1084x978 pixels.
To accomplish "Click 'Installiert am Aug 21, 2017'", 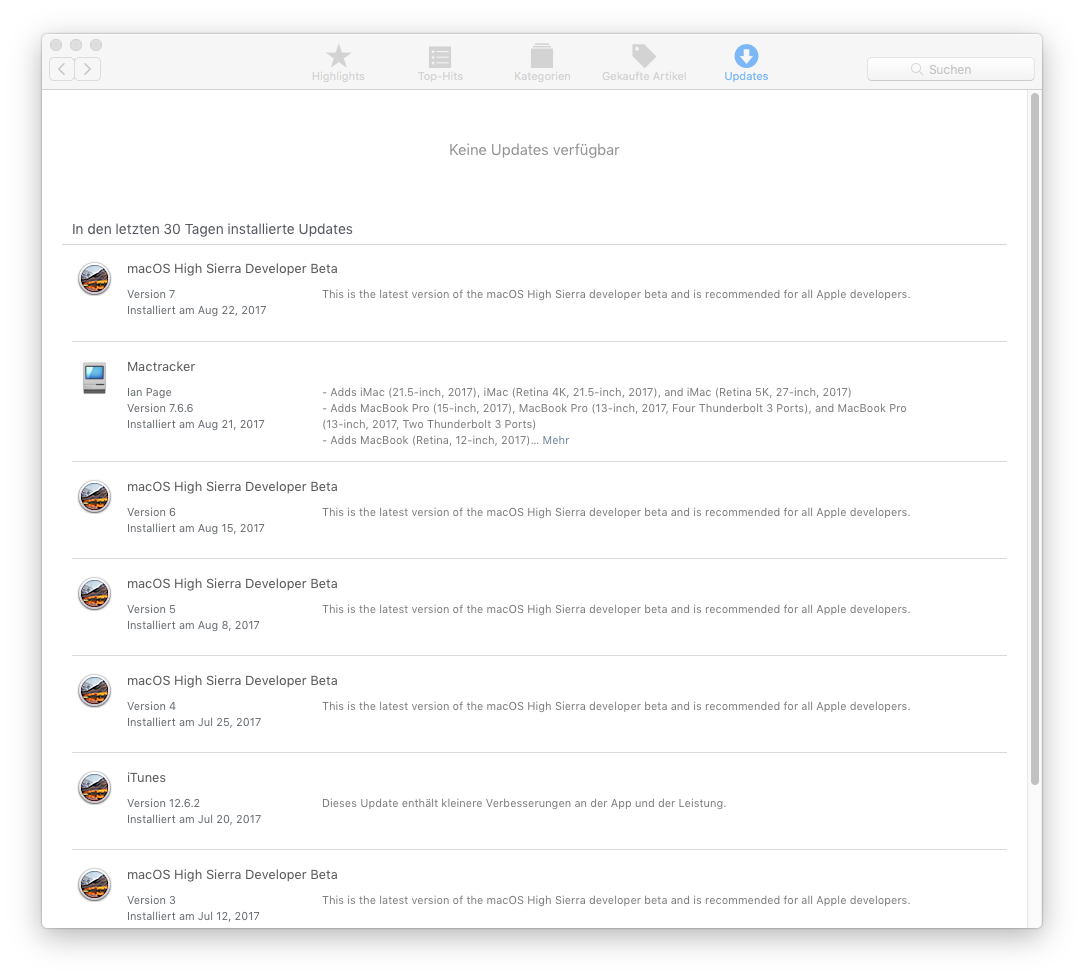I will [x=196, y=424].
